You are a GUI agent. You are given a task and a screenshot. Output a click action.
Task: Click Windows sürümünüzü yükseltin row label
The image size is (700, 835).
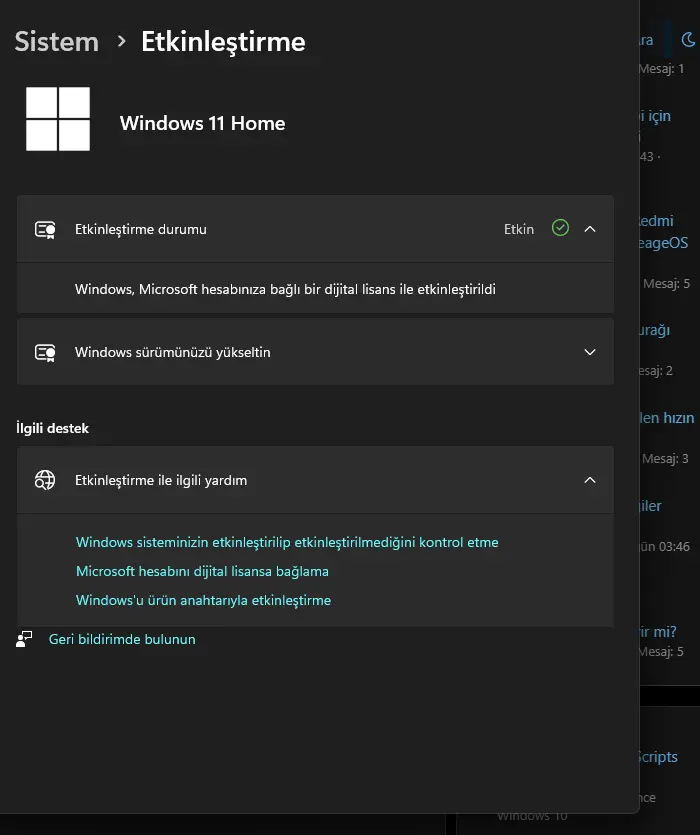tap(173, 353)
